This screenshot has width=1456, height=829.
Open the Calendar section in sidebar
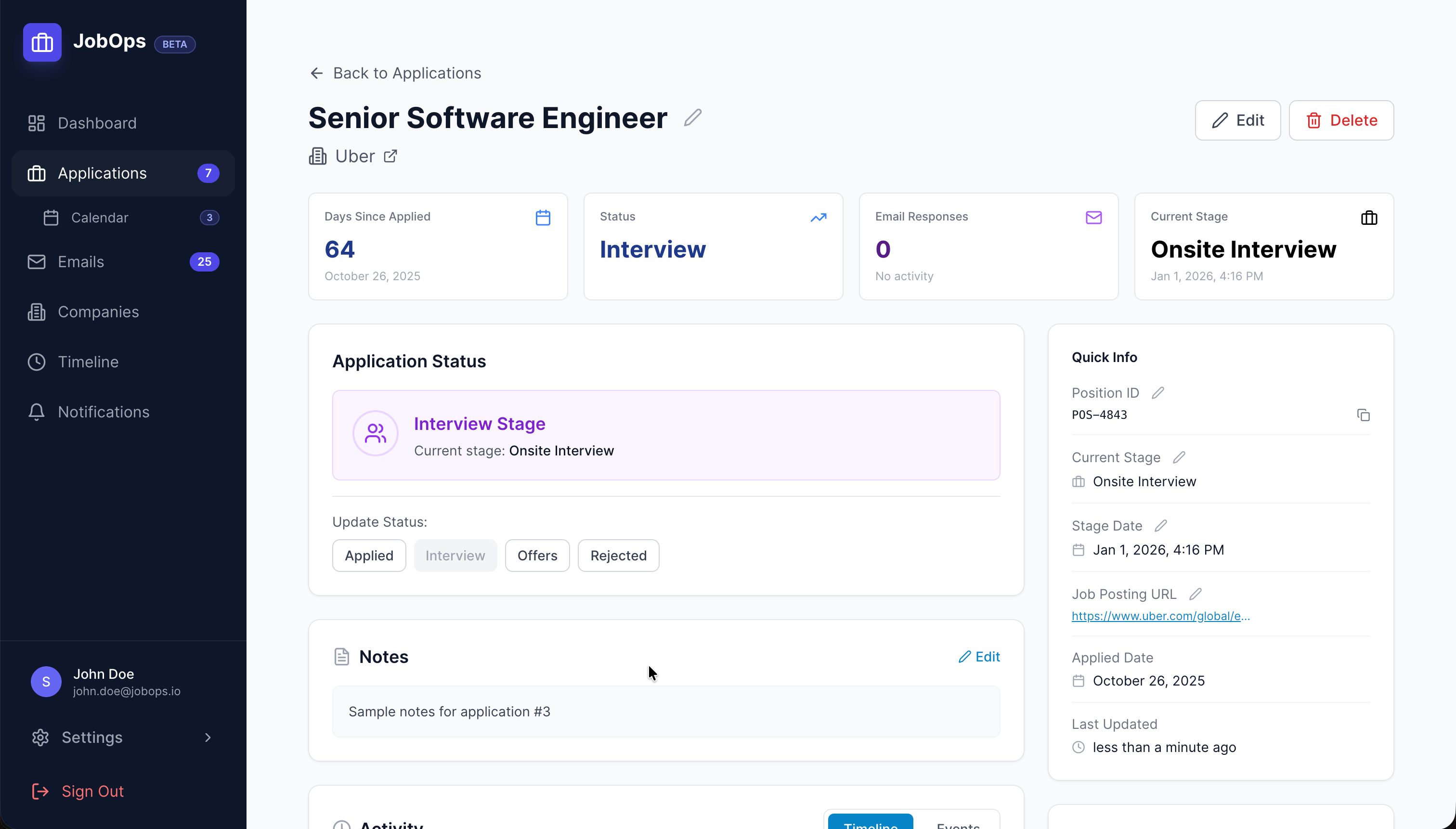(x=100, y=218)
